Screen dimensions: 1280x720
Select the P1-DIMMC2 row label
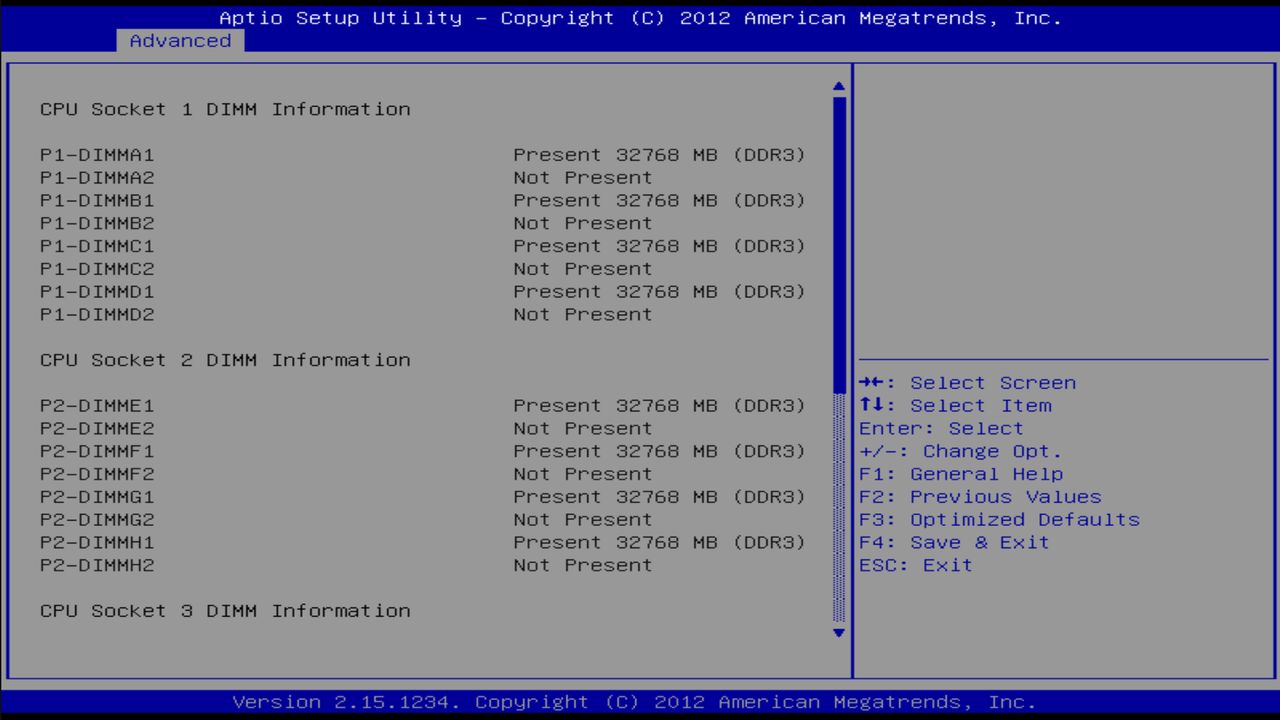pyautogui.click(x=97, y=269)
